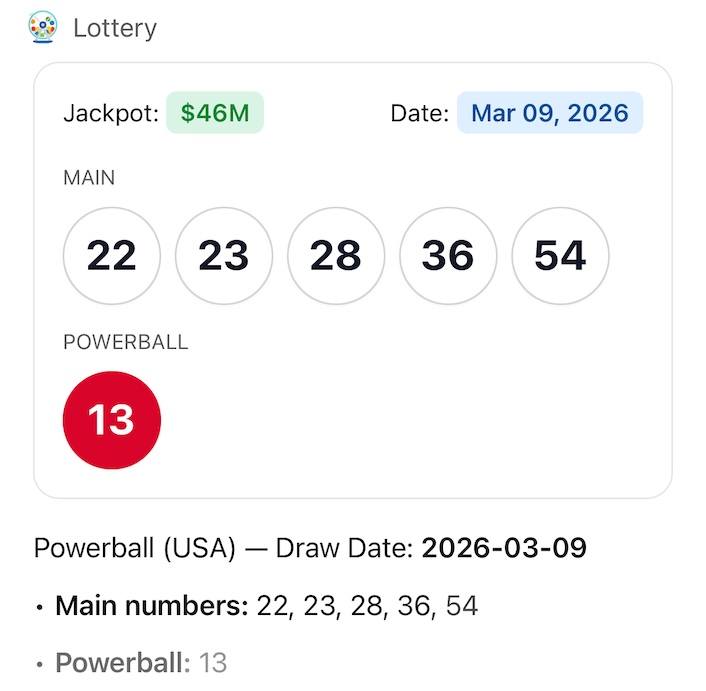
Task: Click the Lottery app icon
Action: point(43,26)
